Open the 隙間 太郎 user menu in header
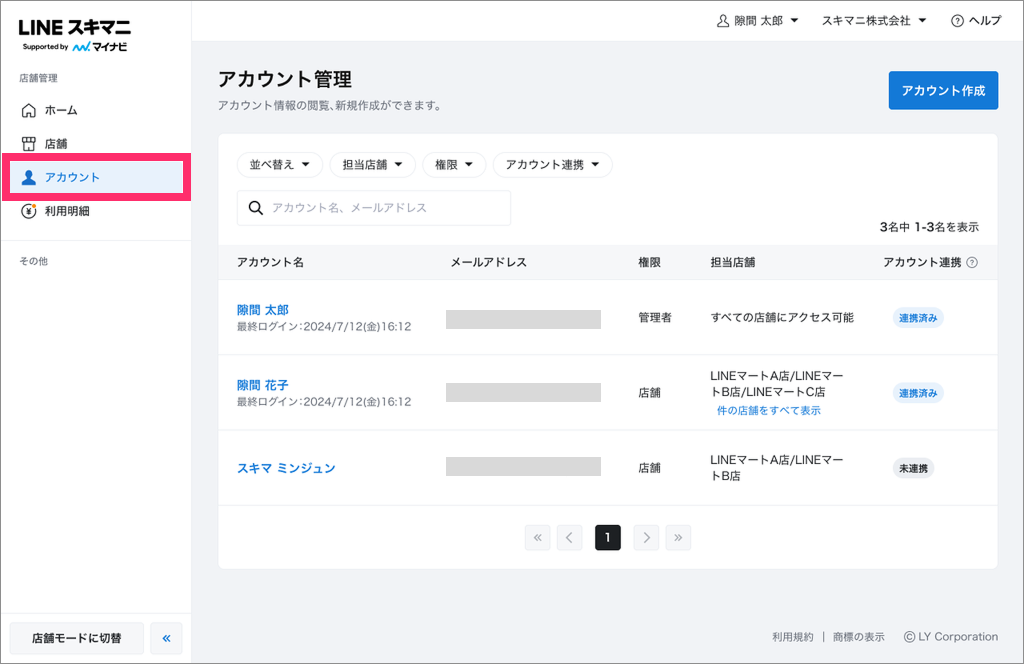Screen dimensions: 1024x664 tap(758, 21)
